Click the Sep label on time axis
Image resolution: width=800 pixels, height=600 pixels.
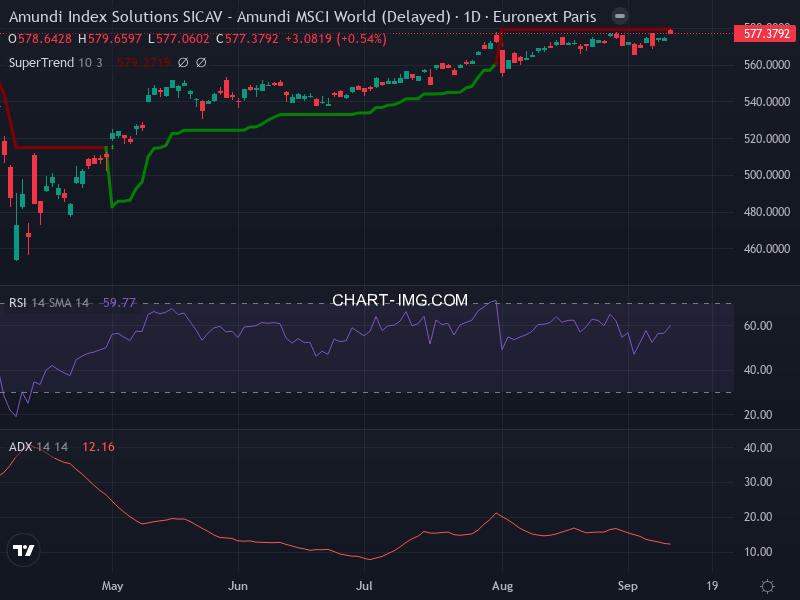tap(628, 586)
